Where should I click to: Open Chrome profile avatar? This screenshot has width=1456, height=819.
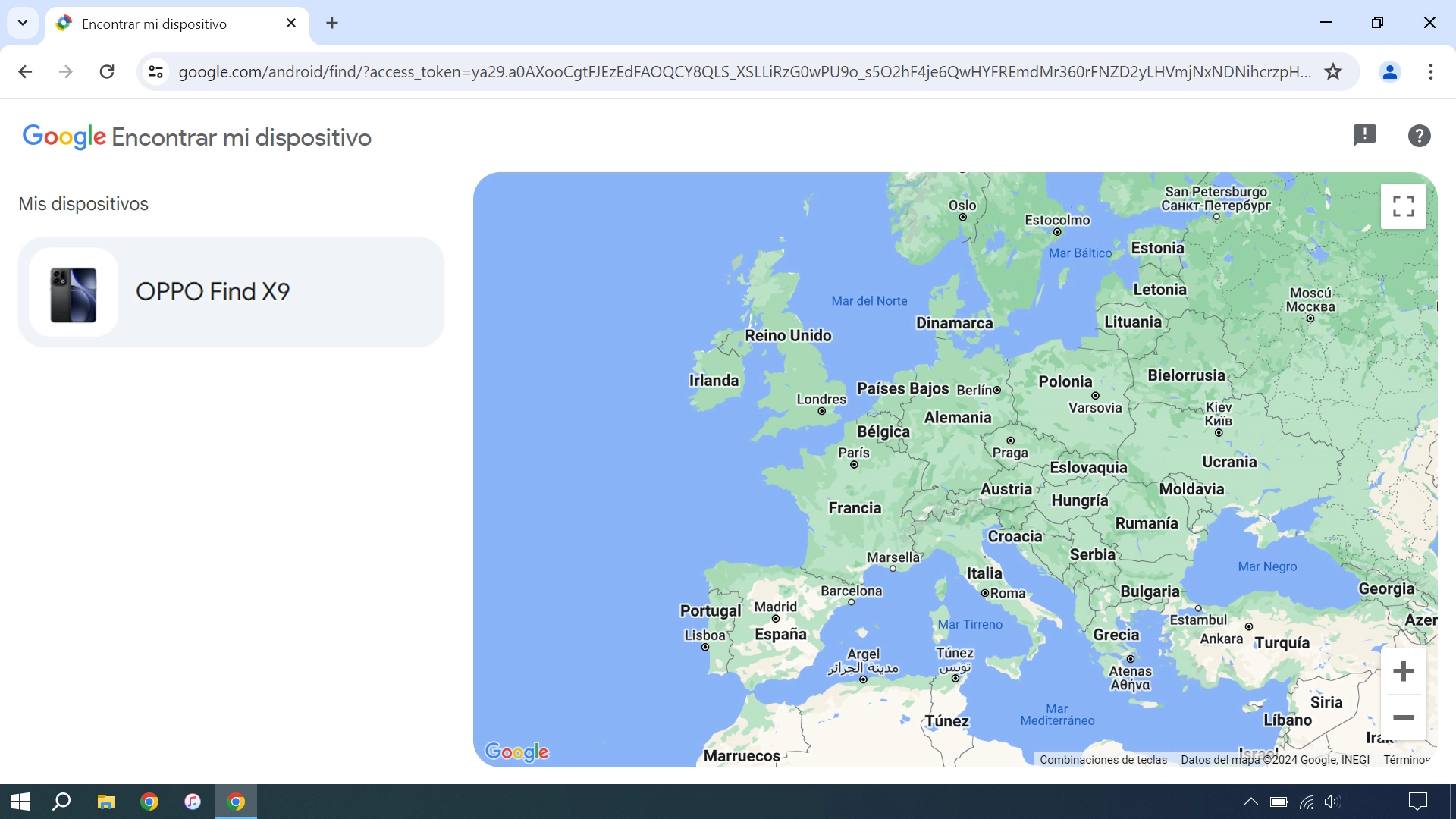(1389, 72)
